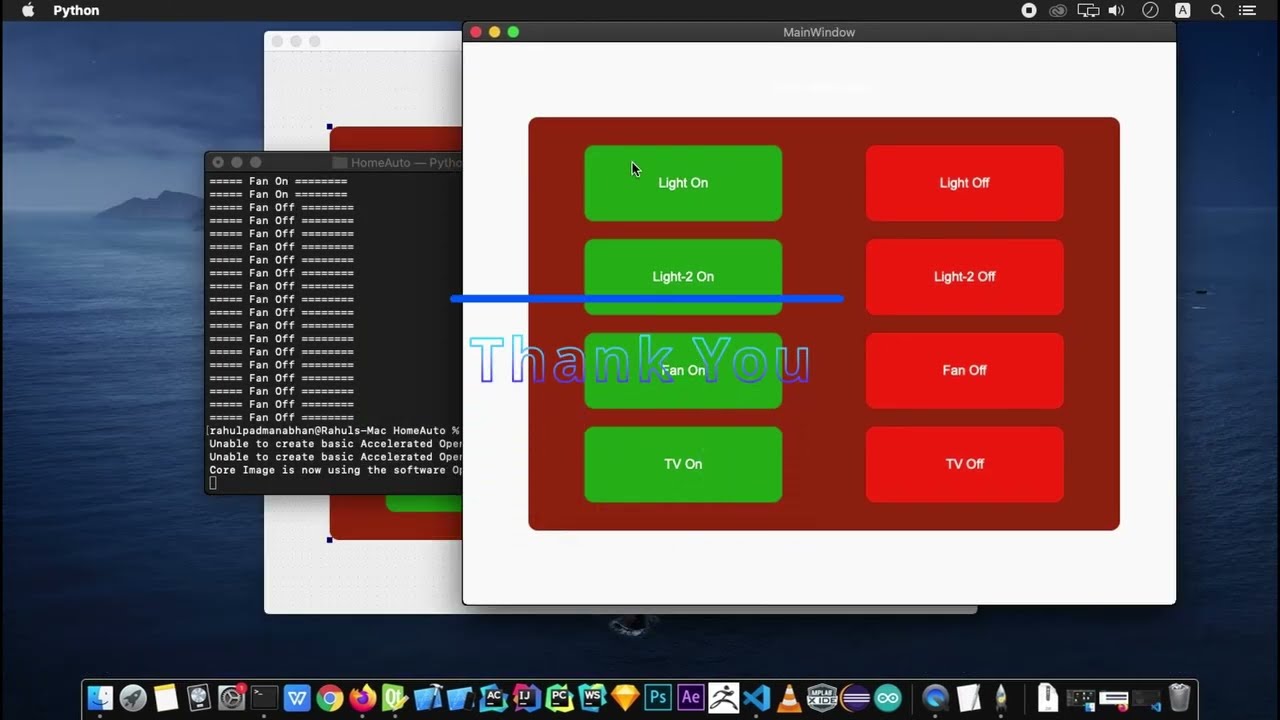Launch Google Chrome from the dock
1280x720 pixels.
click(x=330, y=697)
